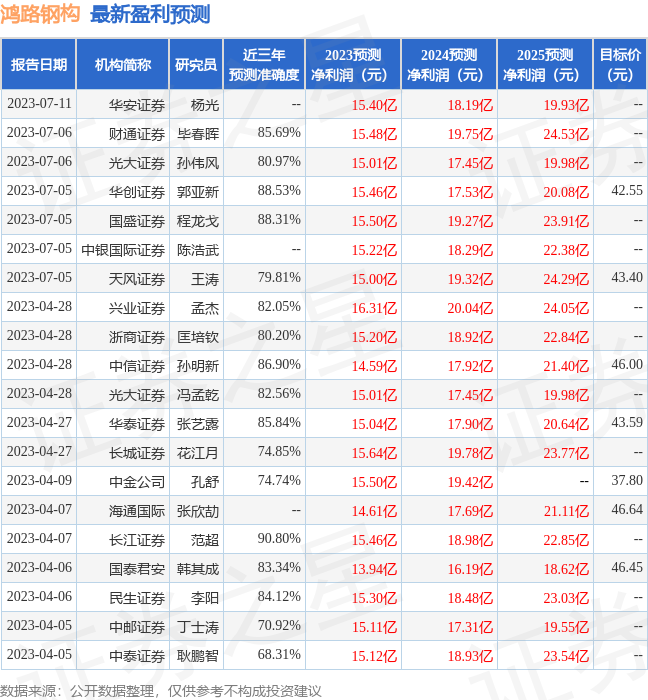The image size is (648, 700).
Task: Click the 85.69% accuracy value
Action: pyautogui.click(x=279, y=133)
